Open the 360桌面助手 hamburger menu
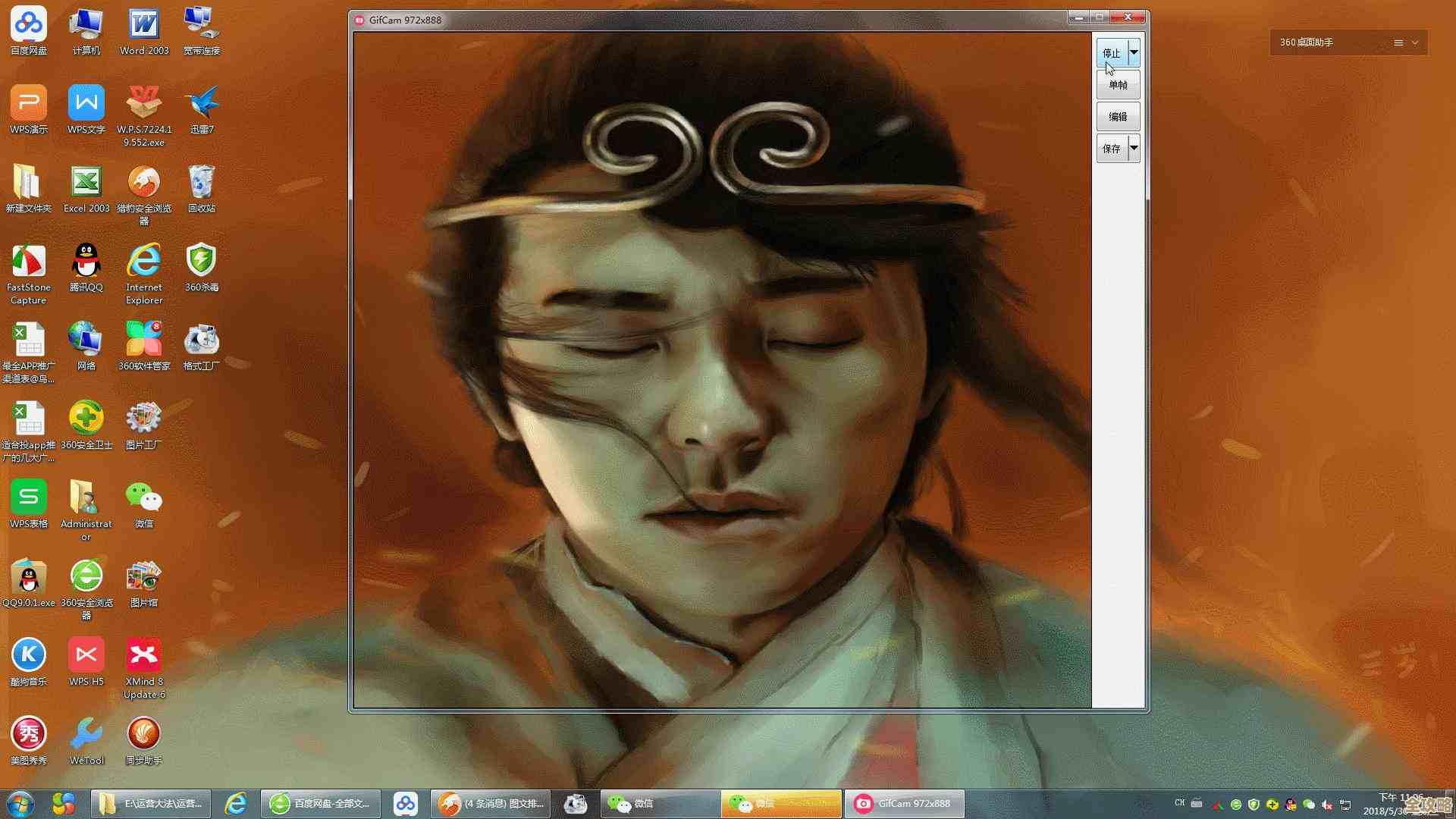This screenshot has height=819, width=1456. (x=1398, y=42)
